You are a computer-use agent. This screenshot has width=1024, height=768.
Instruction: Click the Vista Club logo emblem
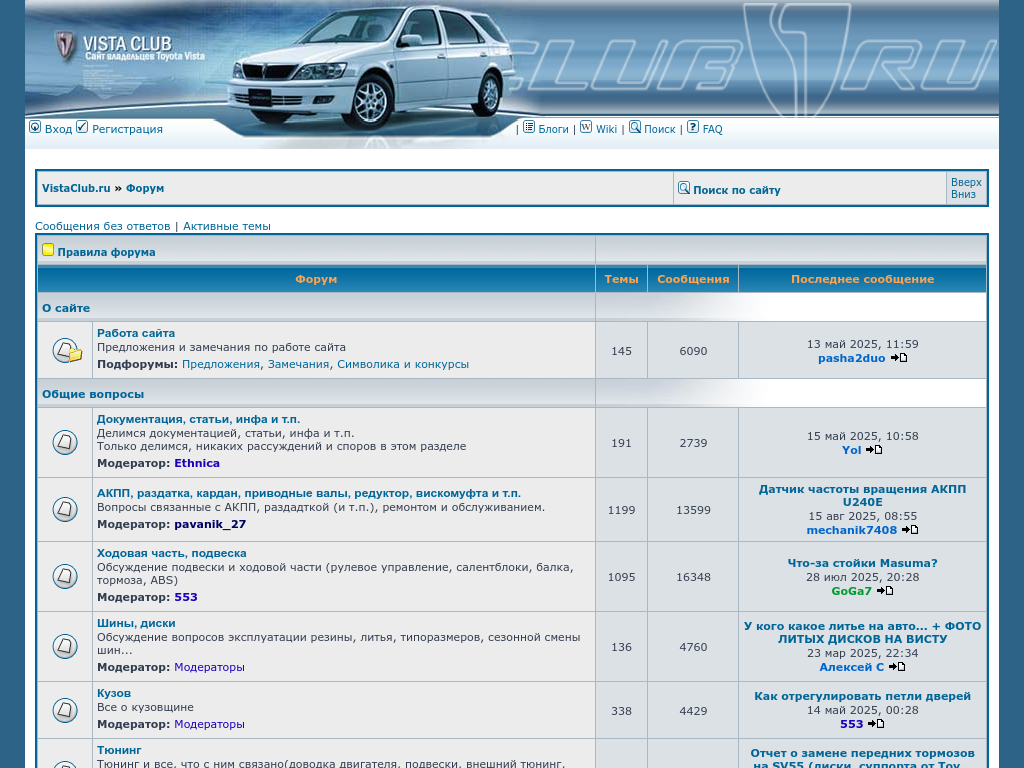click(65, 46)
